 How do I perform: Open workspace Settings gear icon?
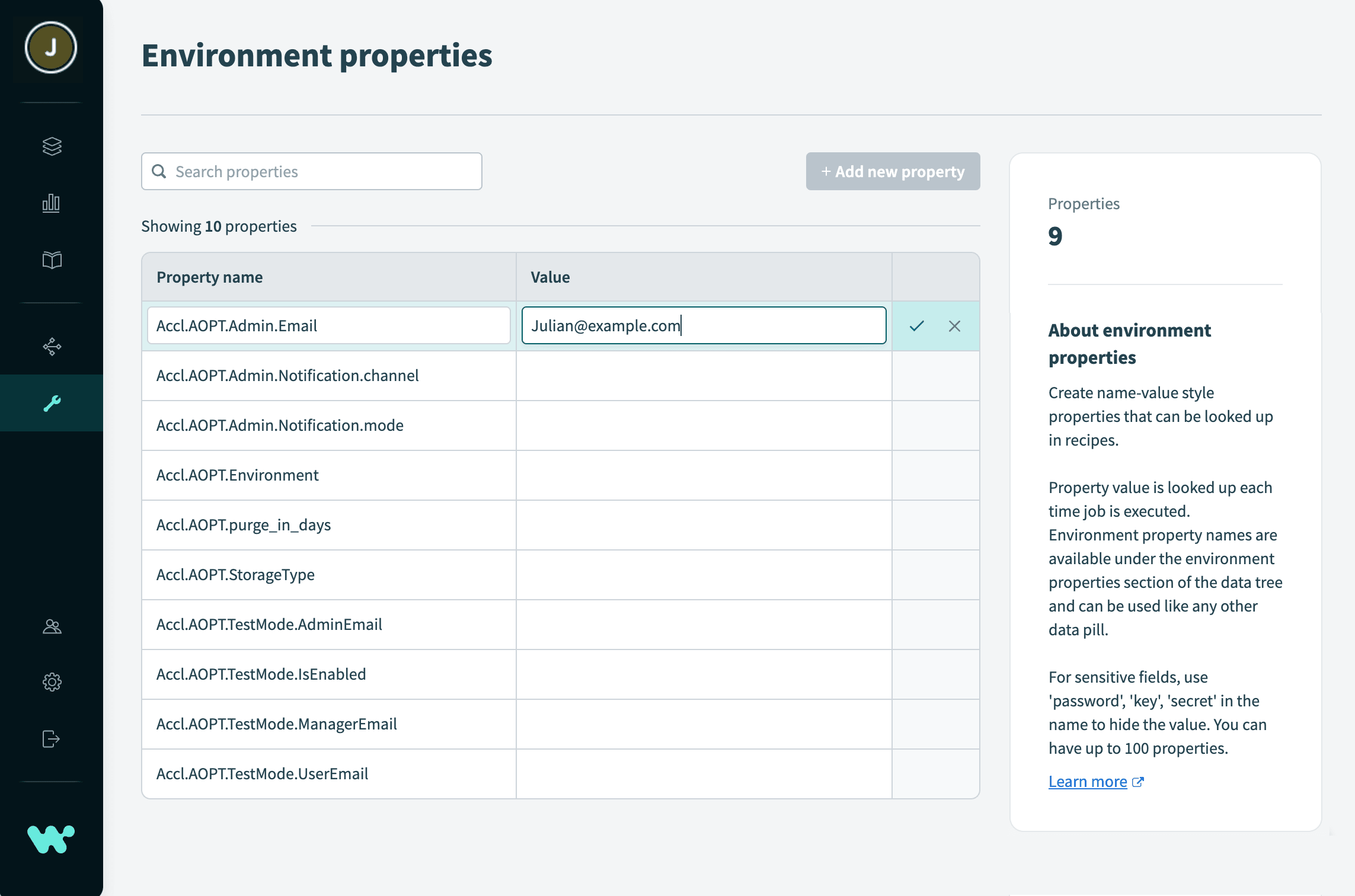coord(51,682)
